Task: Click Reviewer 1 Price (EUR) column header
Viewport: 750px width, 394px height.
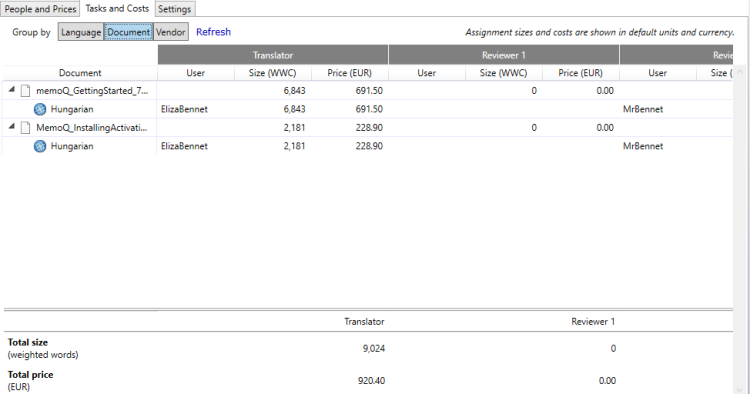Action: [x=581, y=73]
